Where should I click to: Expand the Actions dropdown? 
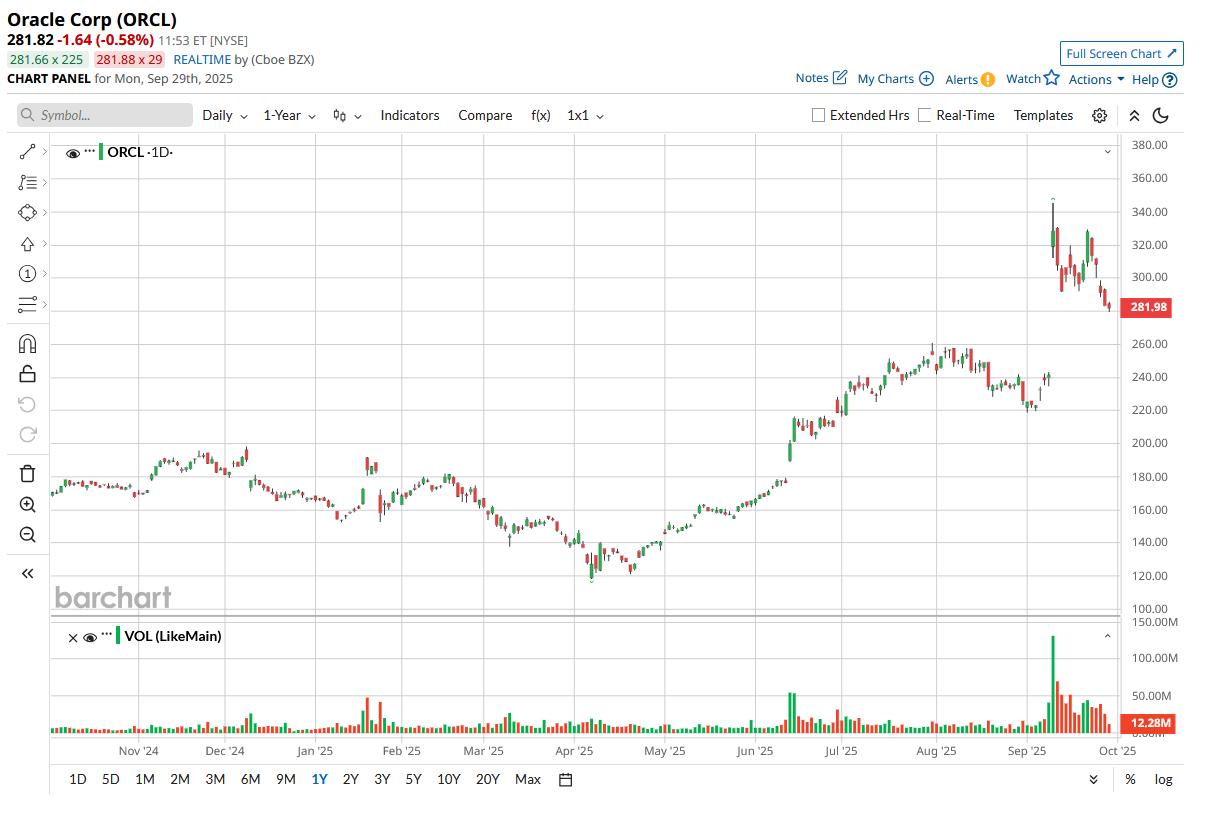coord(1096,79)
